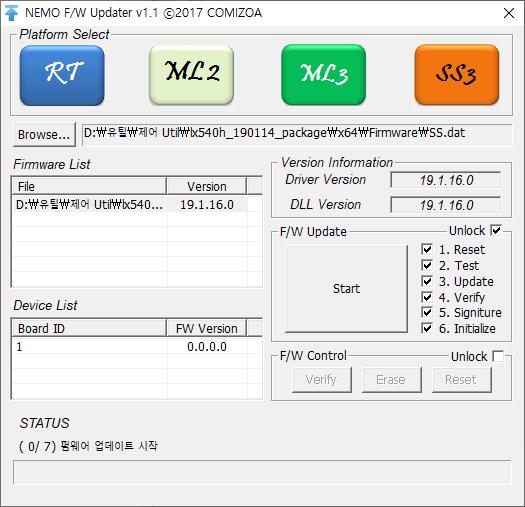This screenshot has height=507, width=525.
Task: Disable the 5. Signiture step
Action: [x=427, y=312]
